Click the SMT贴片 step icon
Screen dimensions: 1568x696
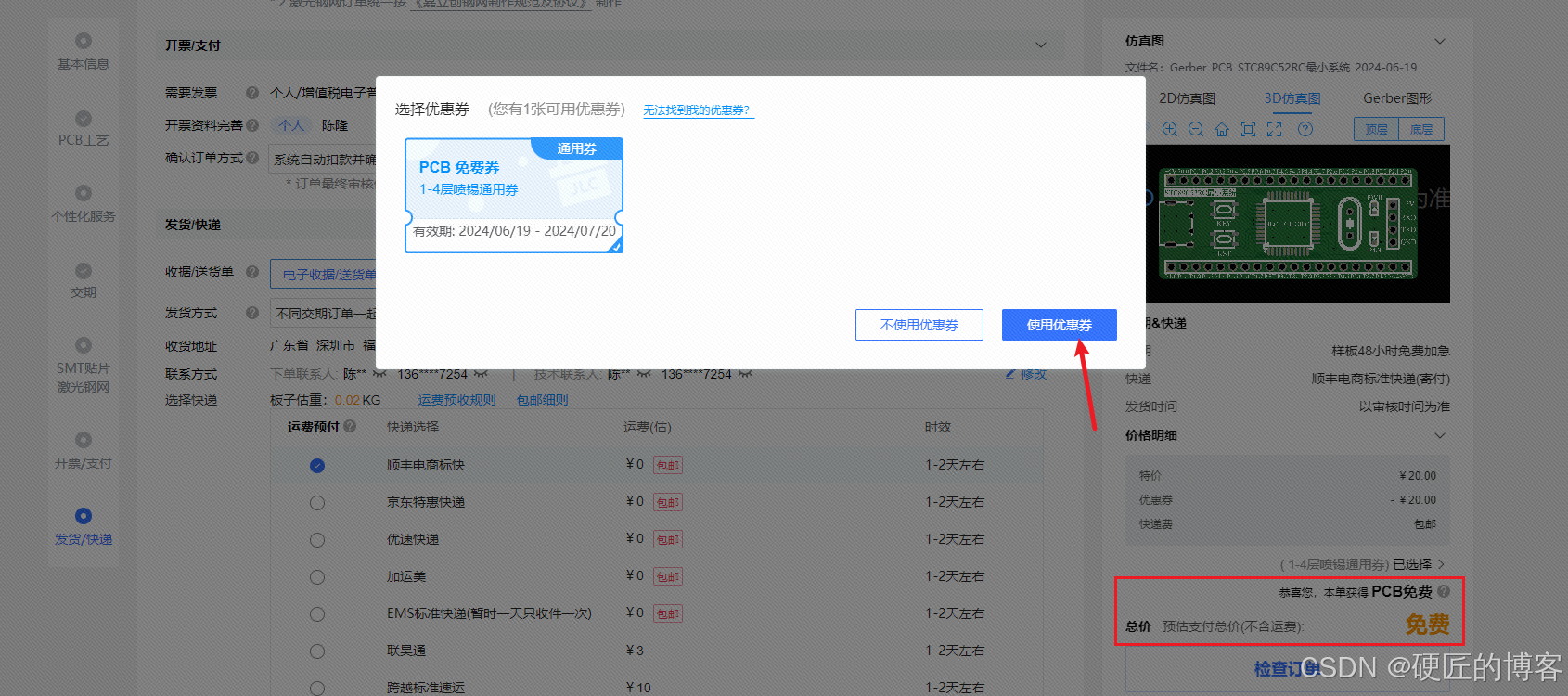[84, 345]
